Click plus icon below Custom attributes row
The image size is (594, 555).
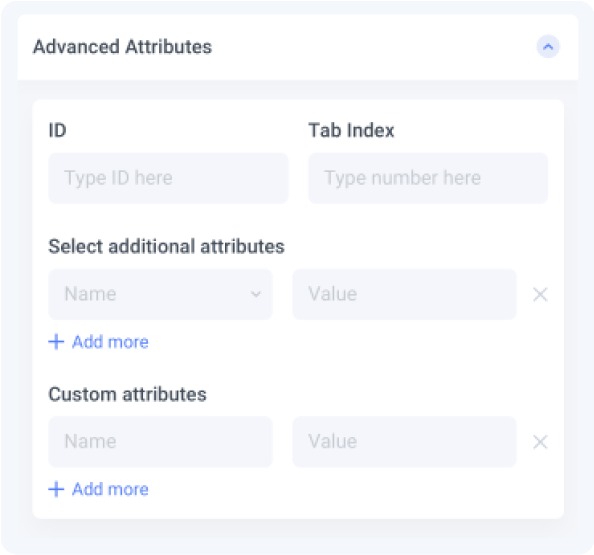pyautogui.click(x=56, y=489)
